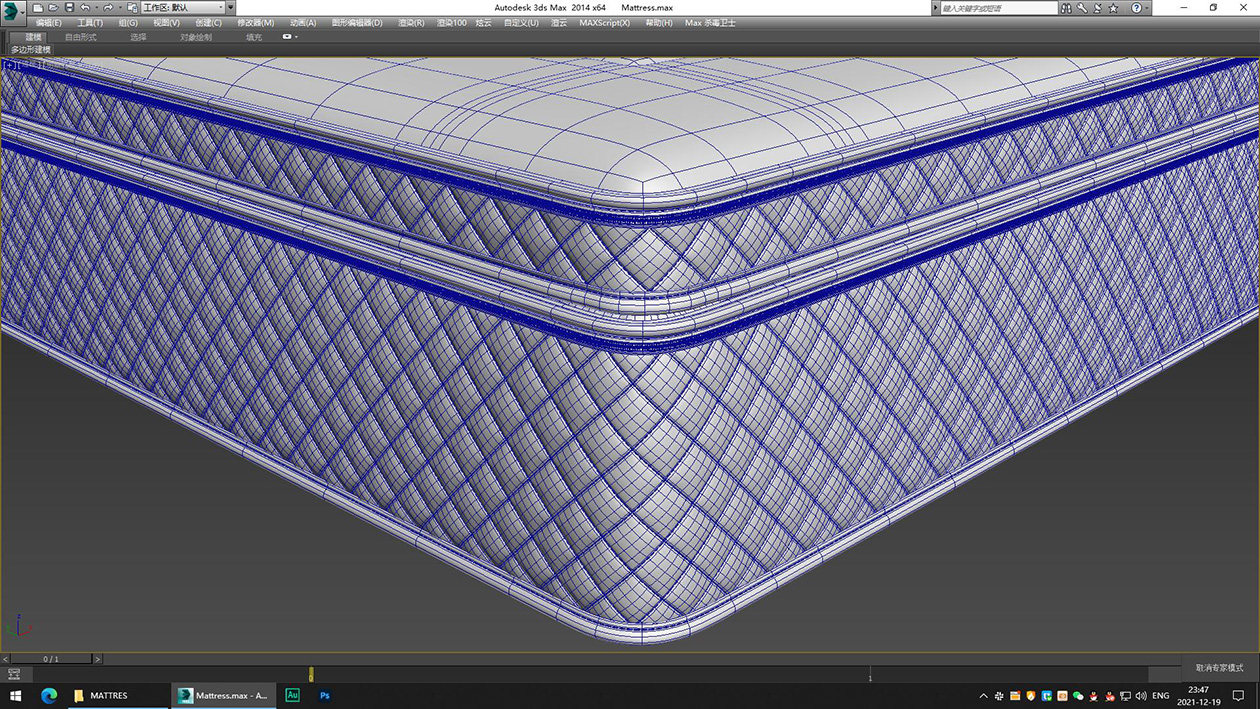Click the Undo arrow icon
Viewport: 1260px width, 709px height.
coord(84,8)
